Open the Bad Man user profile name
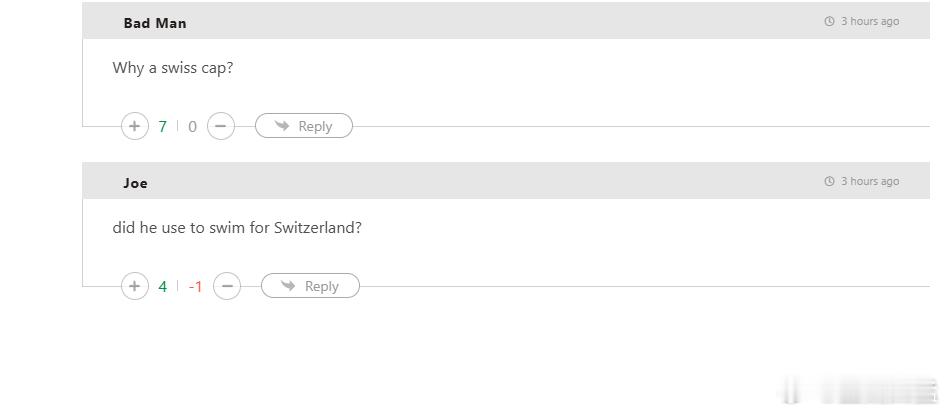Screen dimensions: 947x413 coord(155,23)
